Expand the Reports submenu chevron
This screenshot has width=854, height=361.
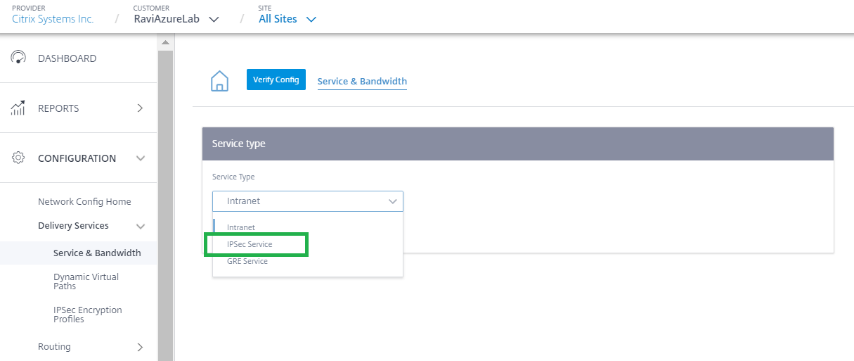point(140,108)
